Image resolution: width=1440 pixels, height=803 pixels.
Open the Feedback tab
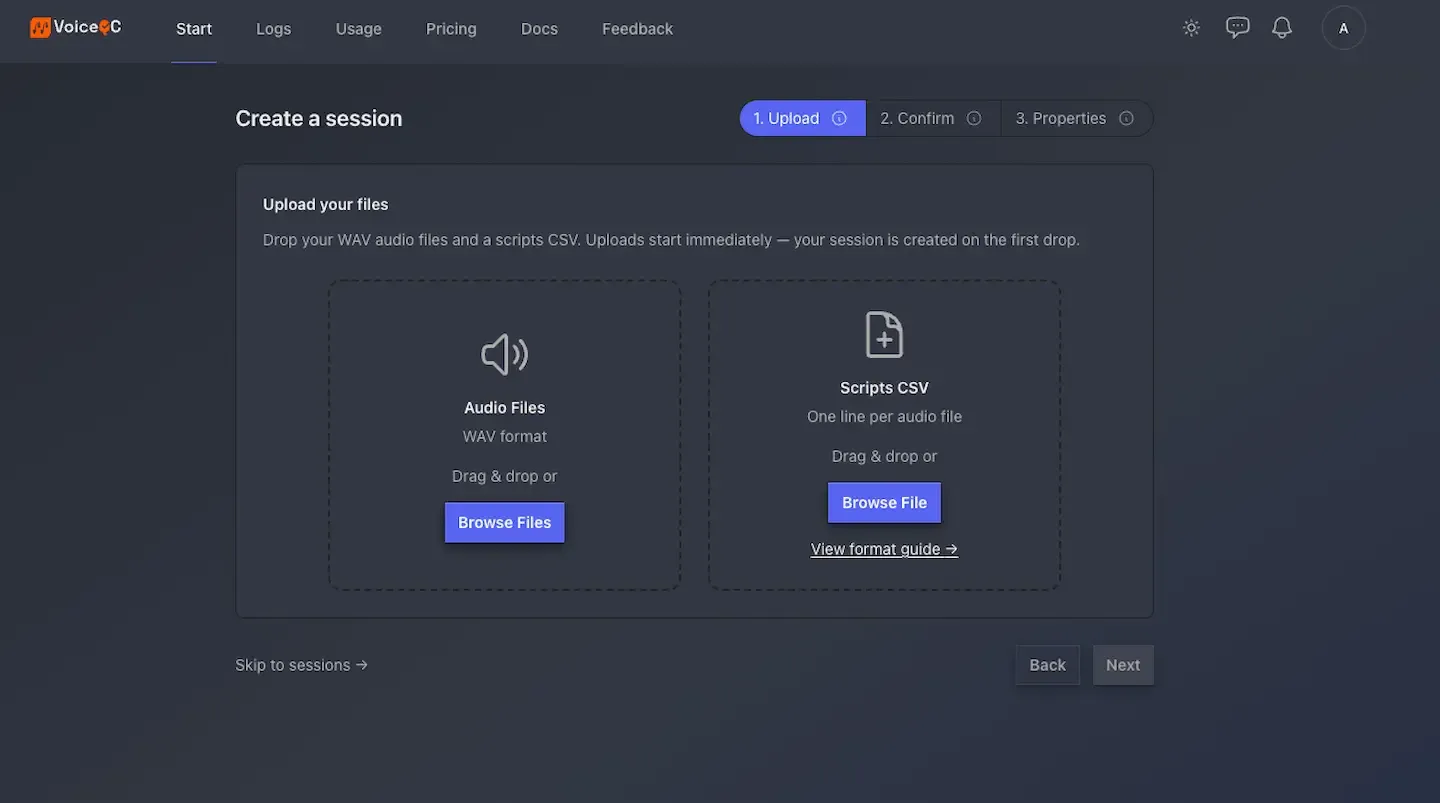pyautogui.click(x=637, y=29)
